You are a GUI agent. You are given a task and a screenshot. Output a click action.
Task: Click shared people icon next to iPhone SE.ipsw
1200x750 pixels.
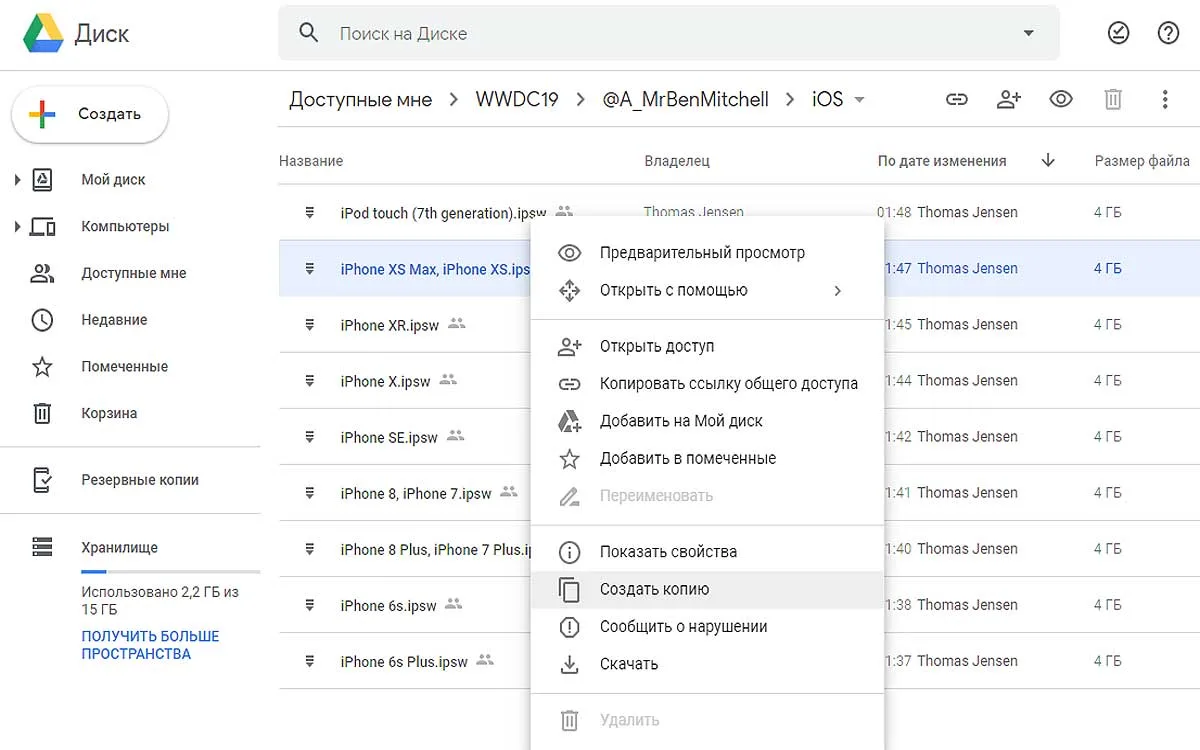(x=456, y=436)
